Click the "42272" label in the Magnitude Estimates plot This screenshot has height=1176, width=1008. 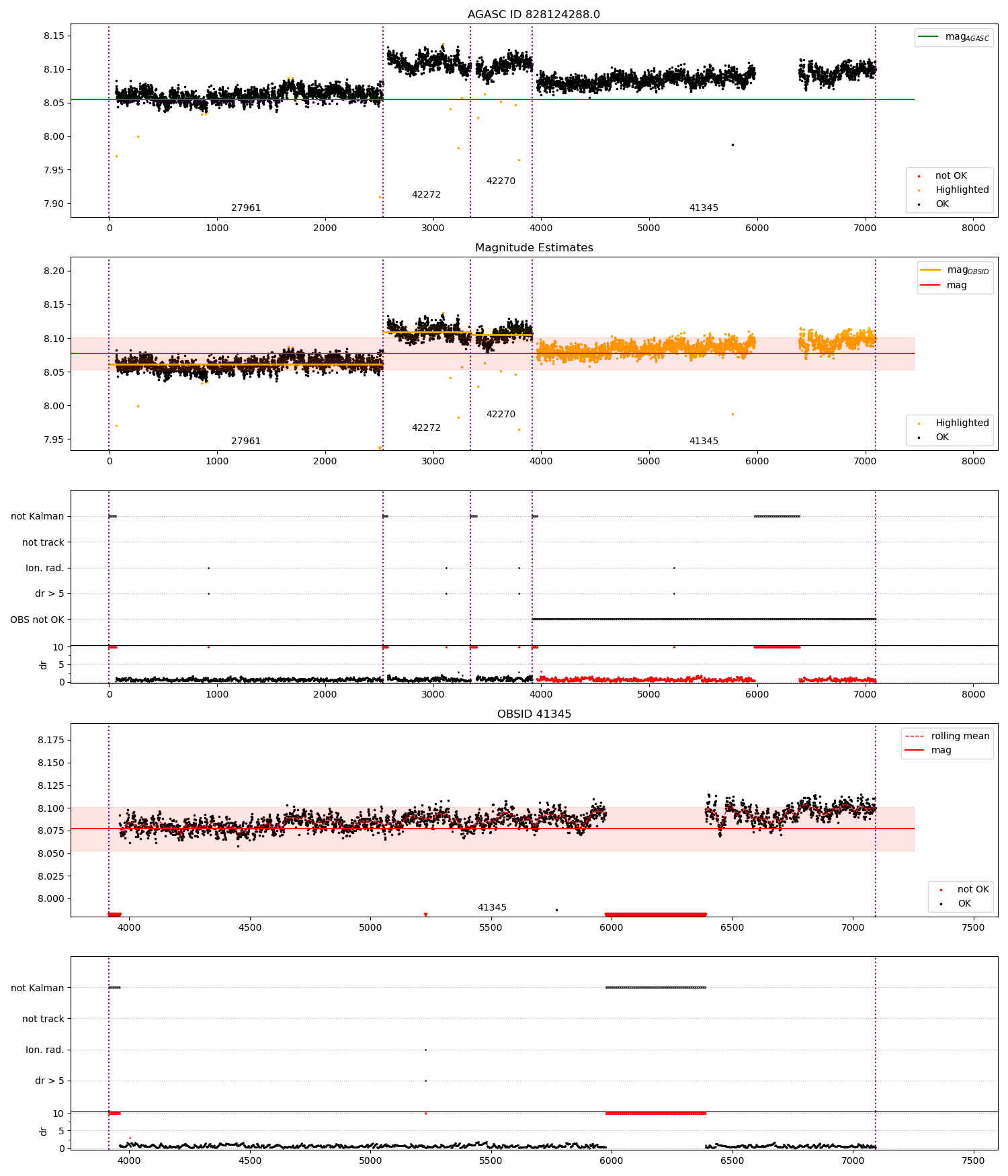[x=426, y=428]
